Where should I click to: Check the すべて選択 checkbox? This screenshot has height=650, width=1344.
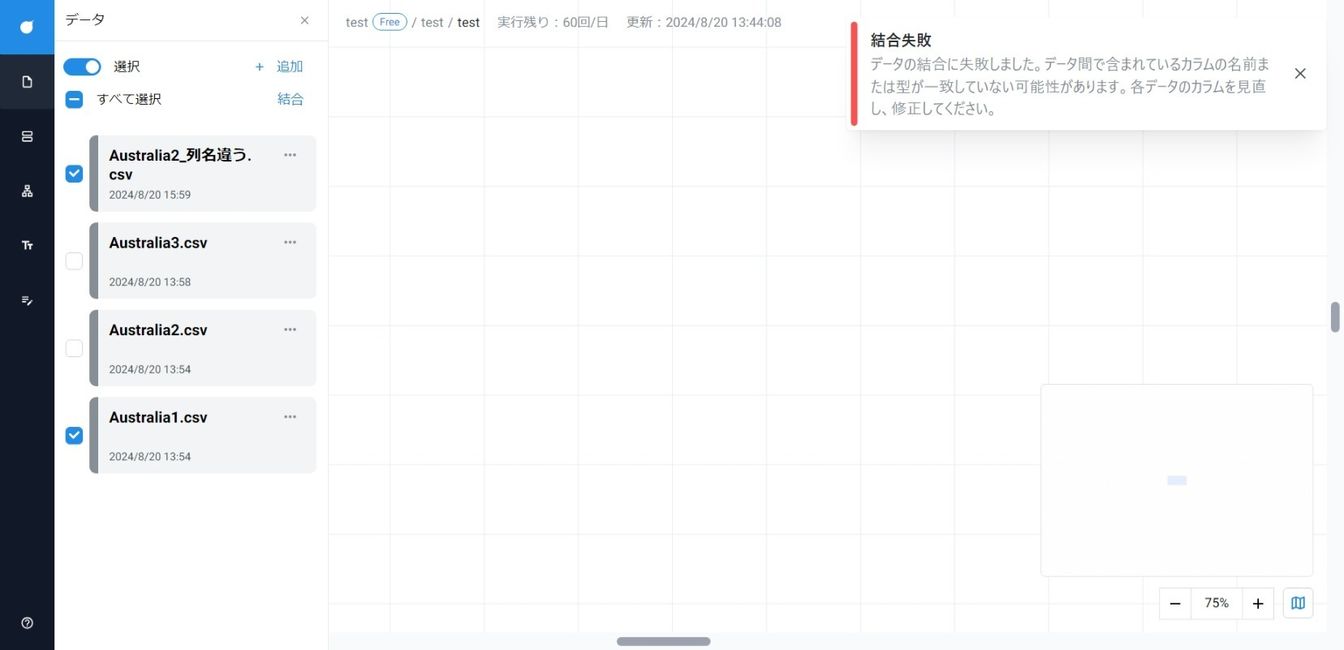pyautogui.click(x=74, y=99)
